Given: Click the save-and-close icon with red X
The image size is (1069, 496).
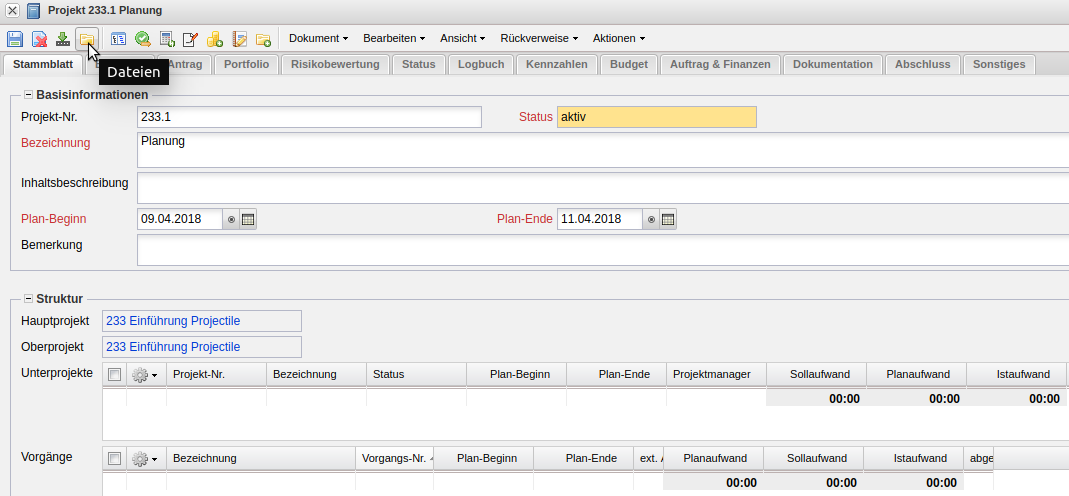Looking at the screenshot, I should tap(39, 39).
